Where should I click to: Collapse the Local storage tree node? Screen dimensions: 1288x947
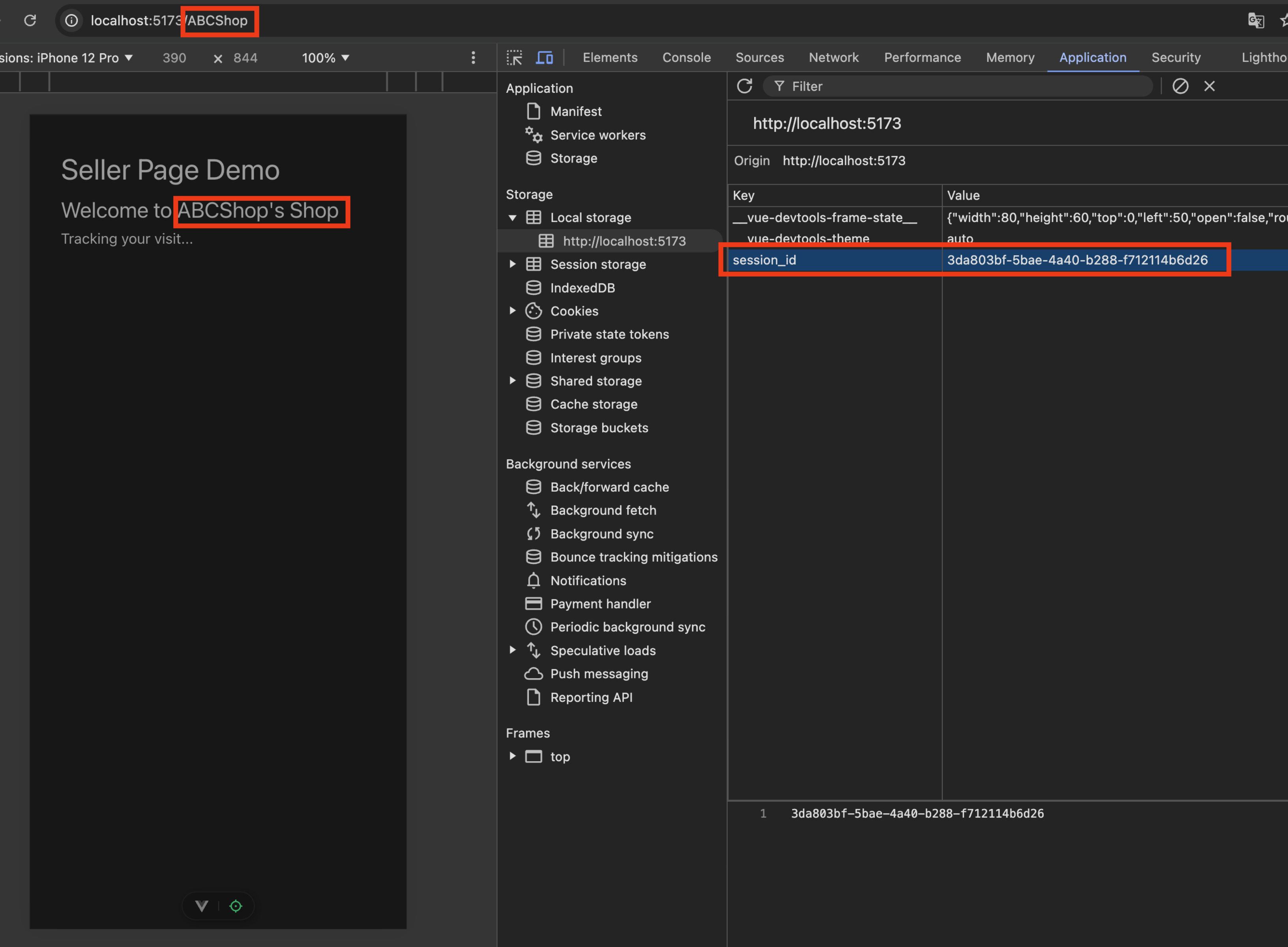click(513, 218)
